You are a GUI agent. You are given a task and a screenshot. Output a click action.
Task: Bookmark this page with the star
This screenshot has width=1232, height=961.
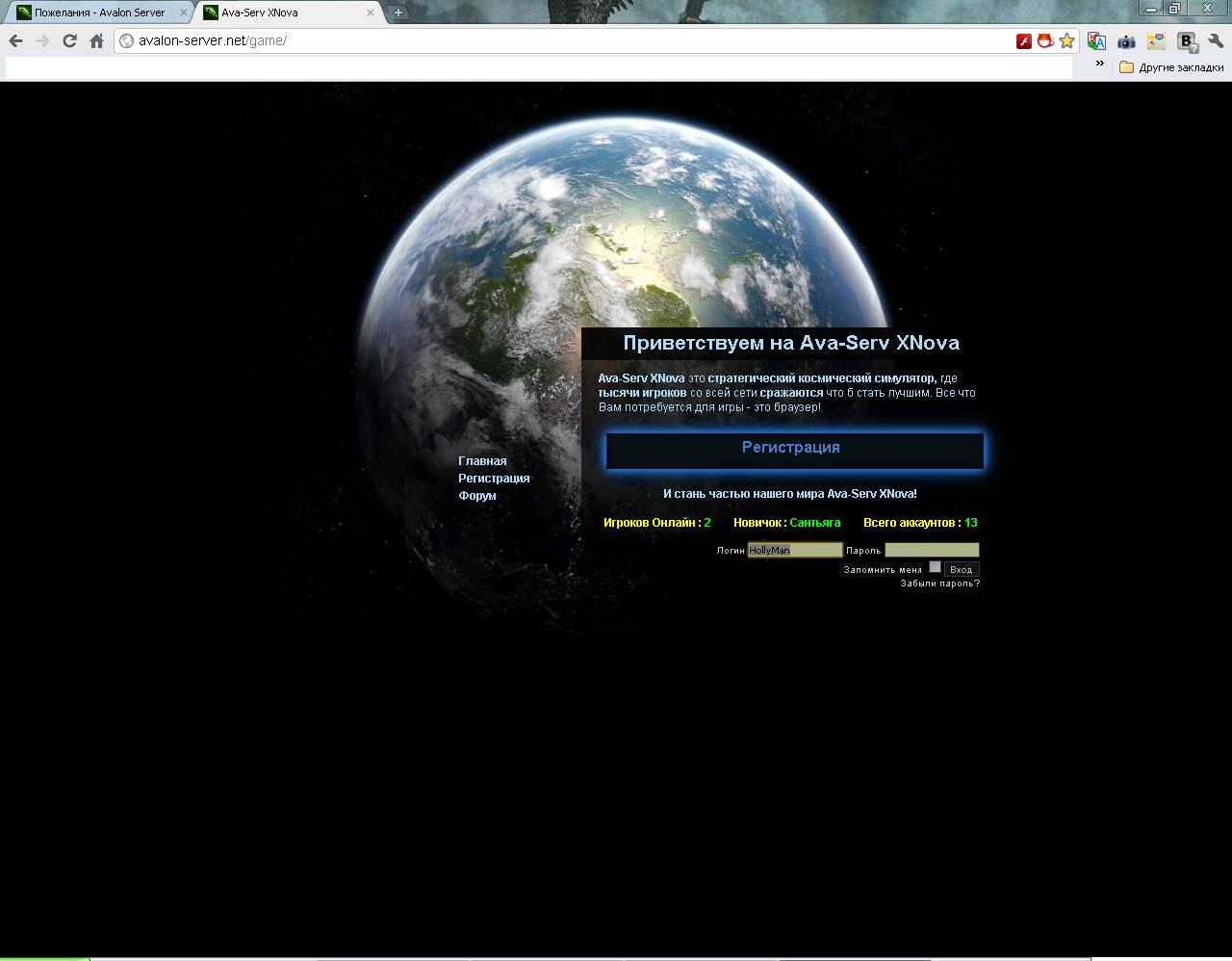pyautogui.click(x=1066, y=40)
